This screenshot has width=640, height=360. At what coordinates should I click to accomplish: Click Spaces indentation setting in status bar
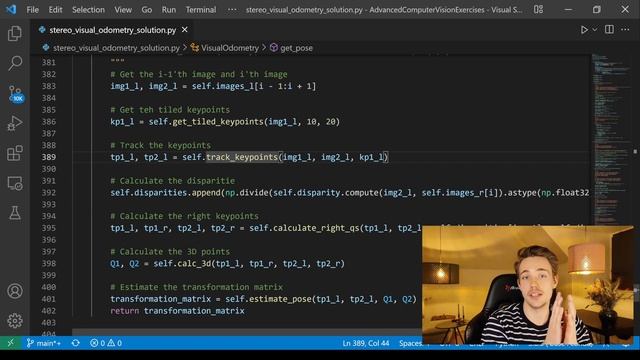click(411, 343)
